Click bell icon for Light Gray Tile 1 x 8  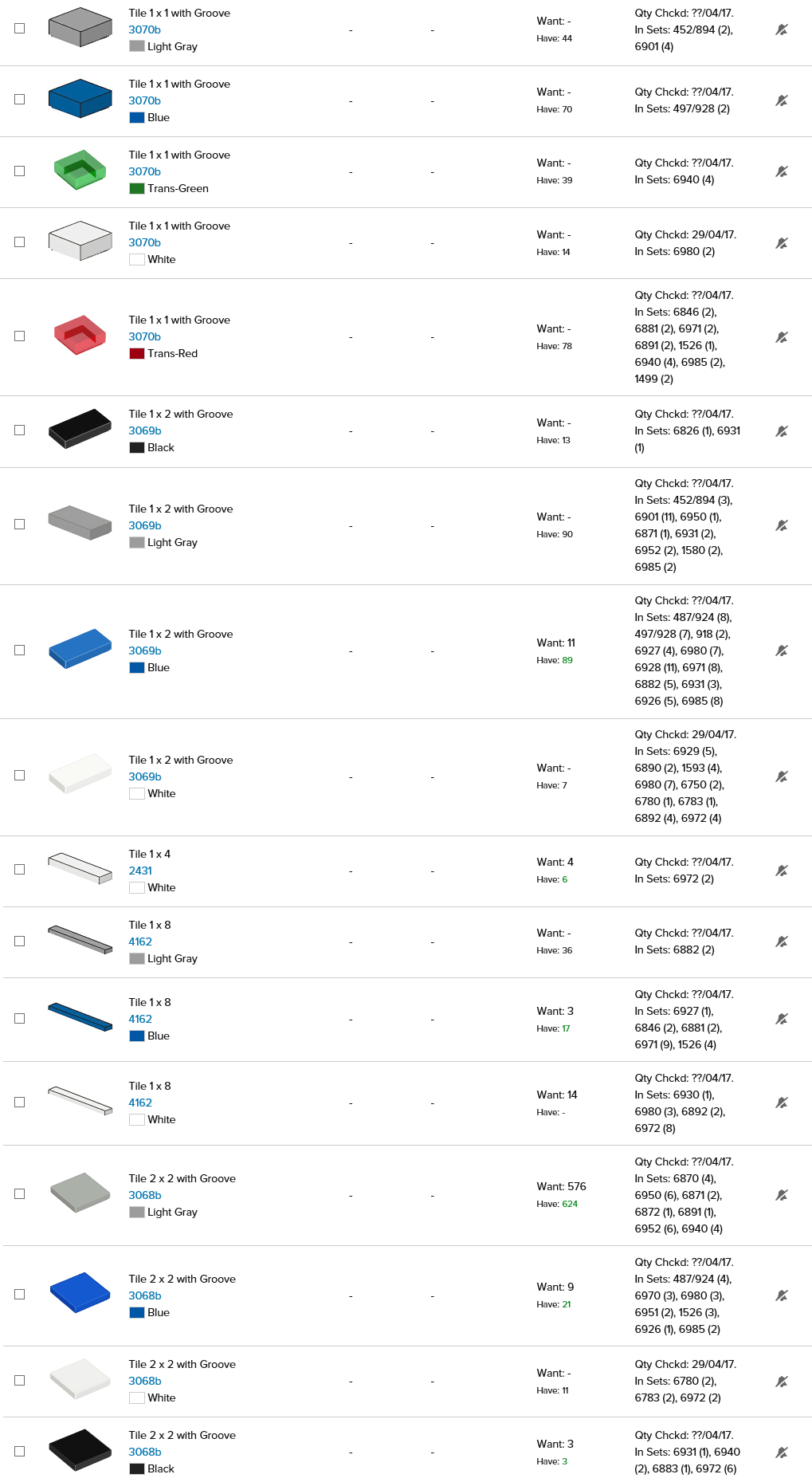pyautogui.click(x=782, y=941)
